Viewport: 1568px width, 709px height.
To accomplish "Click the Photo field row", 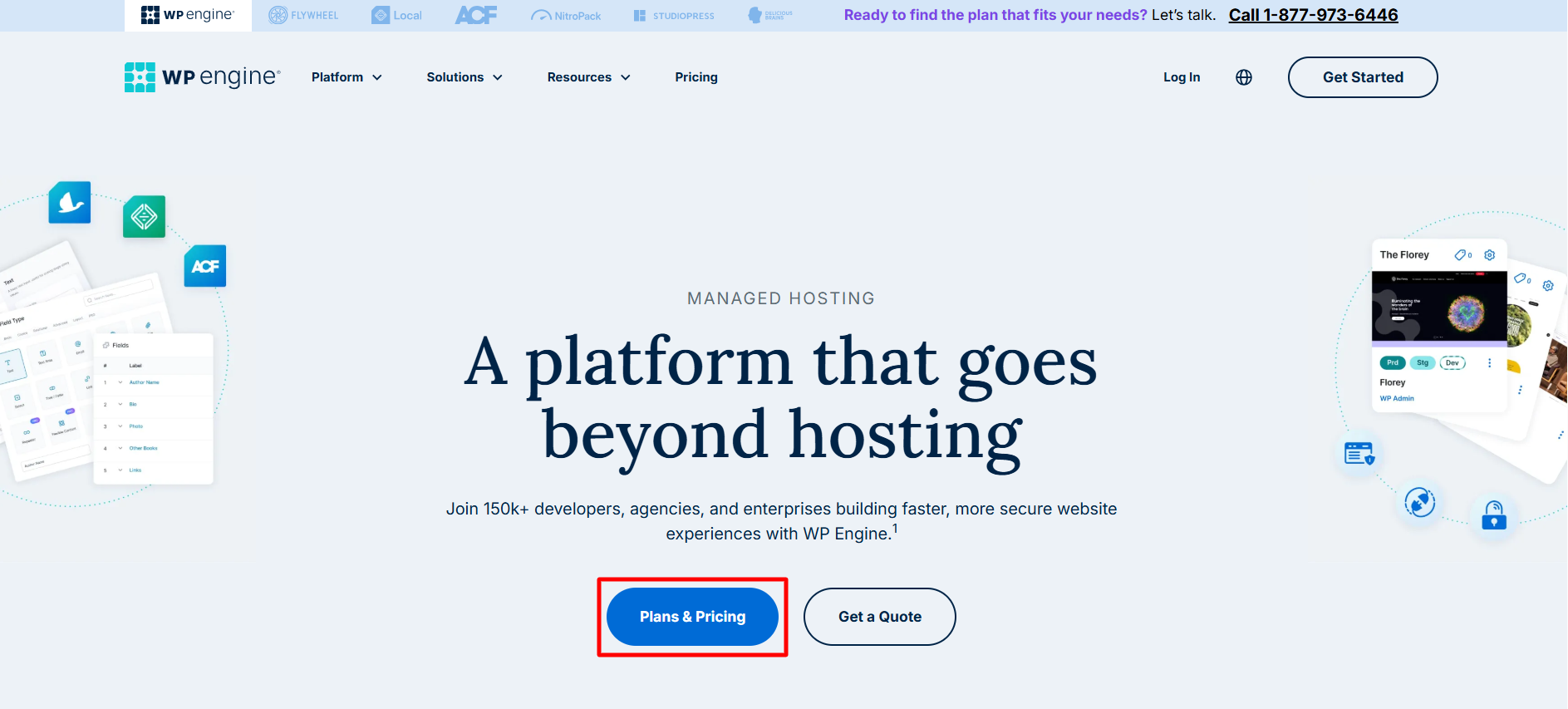I will (154, 426).
